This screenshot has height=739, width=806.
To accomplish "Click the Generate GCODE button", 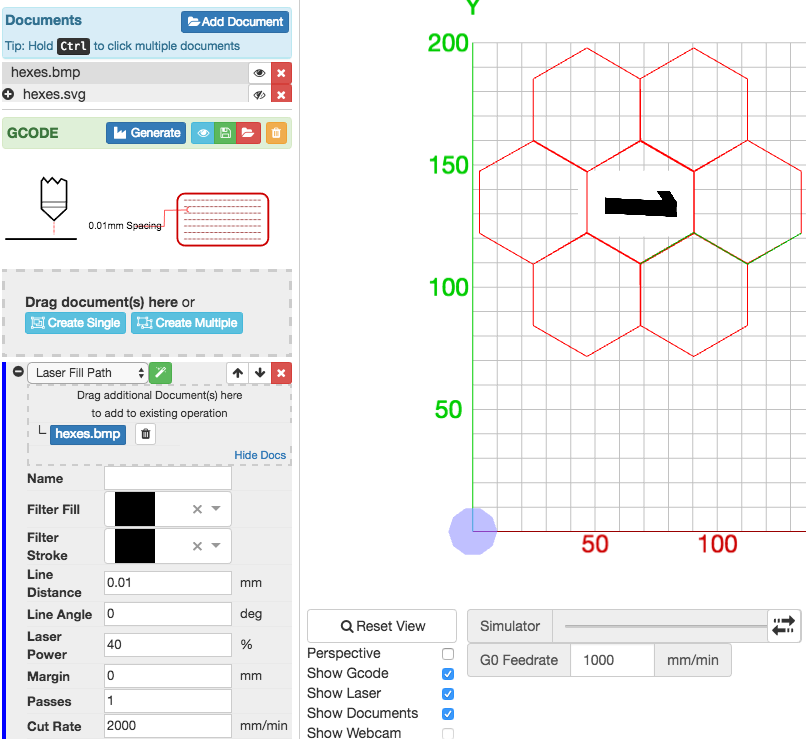I will click(146, 133).
